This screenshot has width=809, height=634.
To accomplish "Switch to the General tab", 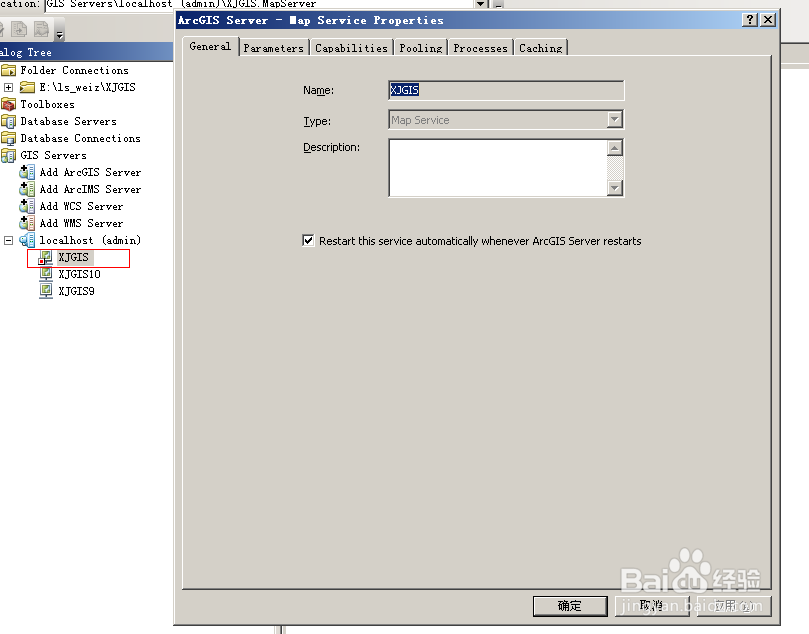I will pos(210,46).
